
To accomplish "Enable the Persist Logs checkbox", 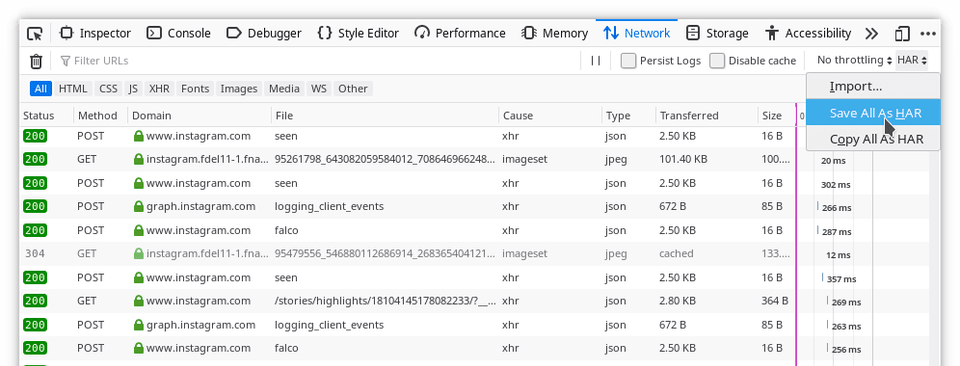I will tap(628, 61).
